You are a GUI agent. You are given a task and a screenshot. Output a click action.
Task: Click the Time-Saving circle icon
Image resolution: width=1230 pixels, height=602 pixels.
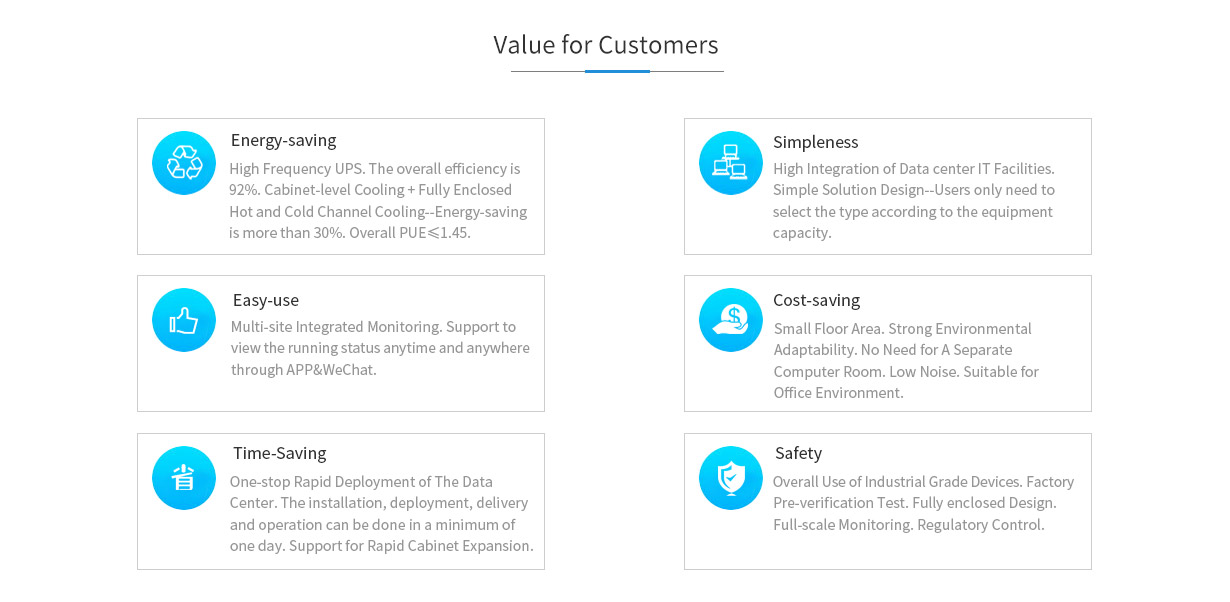(x=184, y=478)
